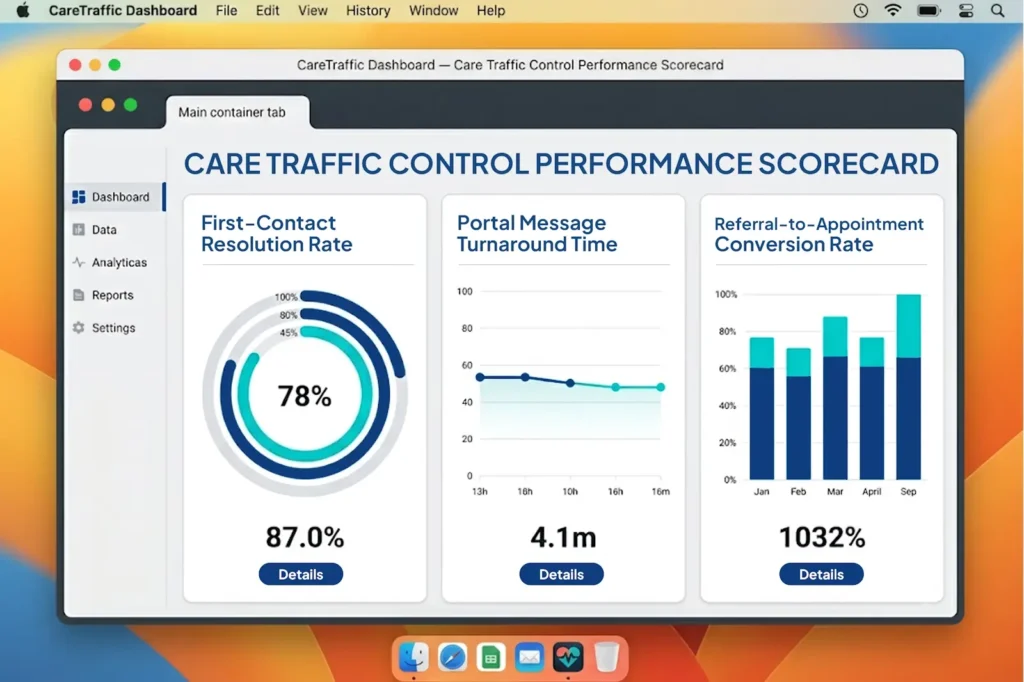Open Control Center icon

[x=966, y=10]
